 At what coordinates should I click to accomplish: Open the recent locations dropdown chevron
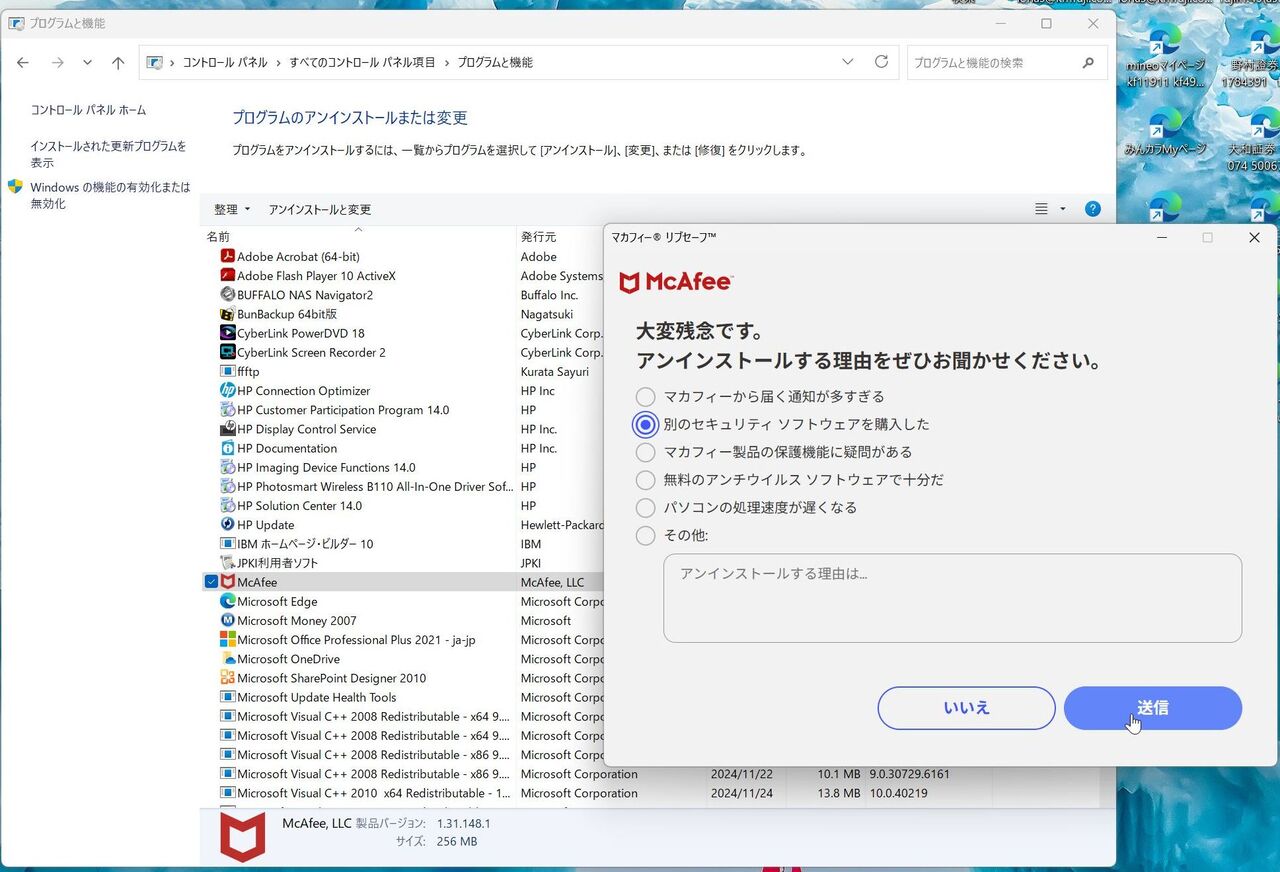click(x=87, y=62)
